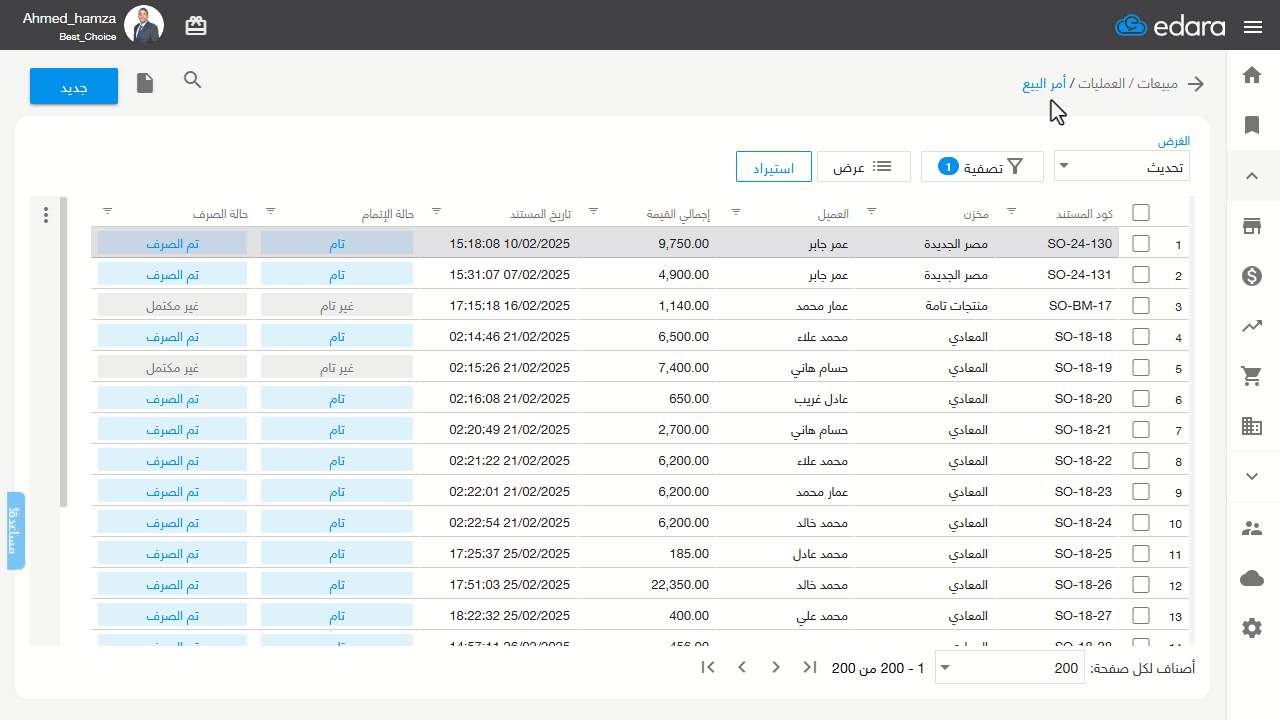Go to the Home sidebar icon

(1251, 75)
